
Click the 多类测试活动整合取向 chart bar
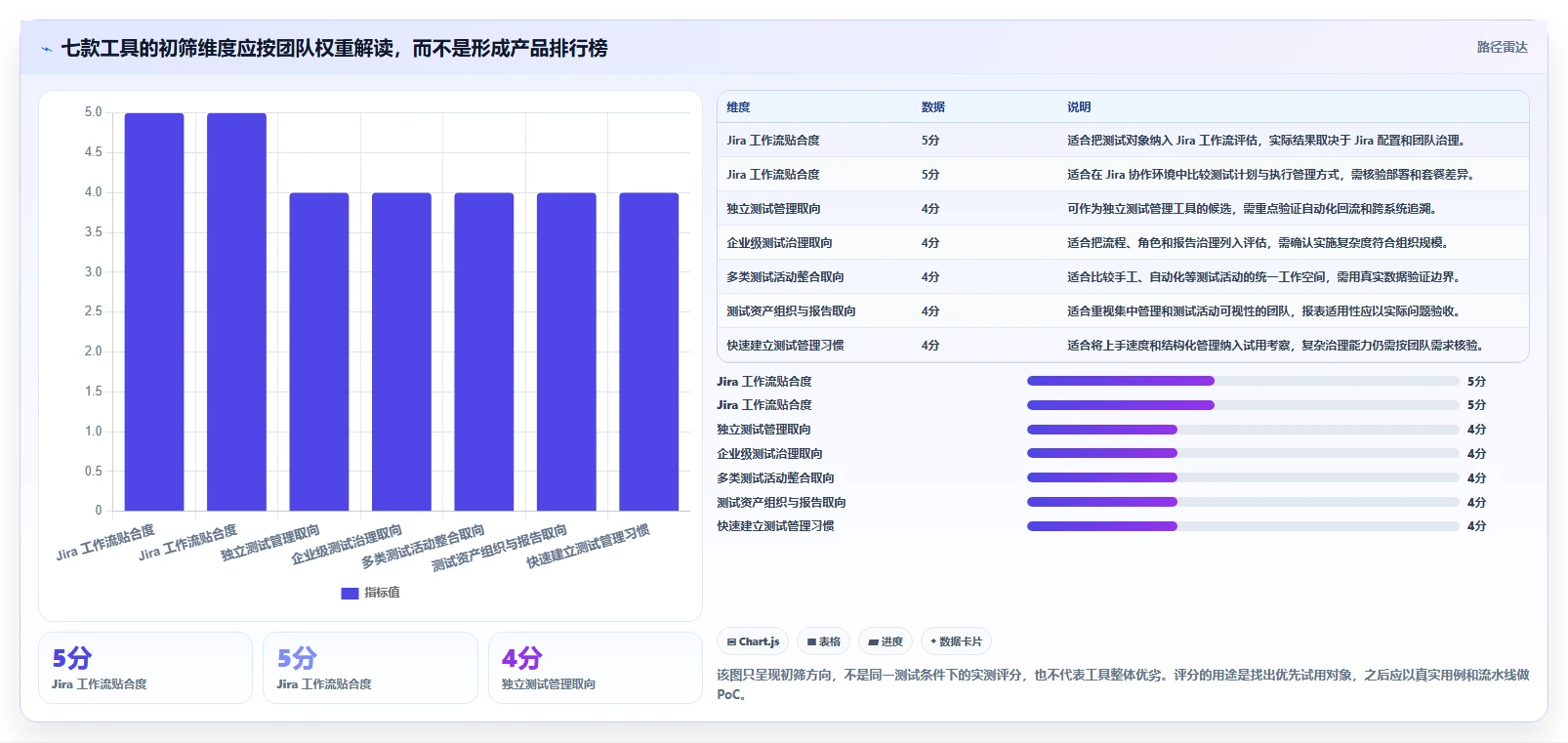483,351
